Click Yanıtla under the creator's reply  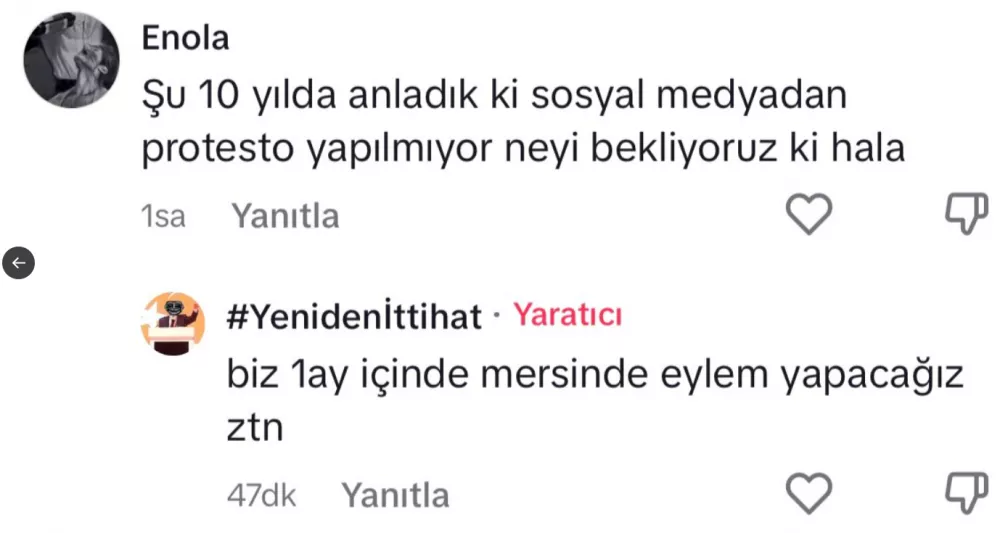pos(395,495)
